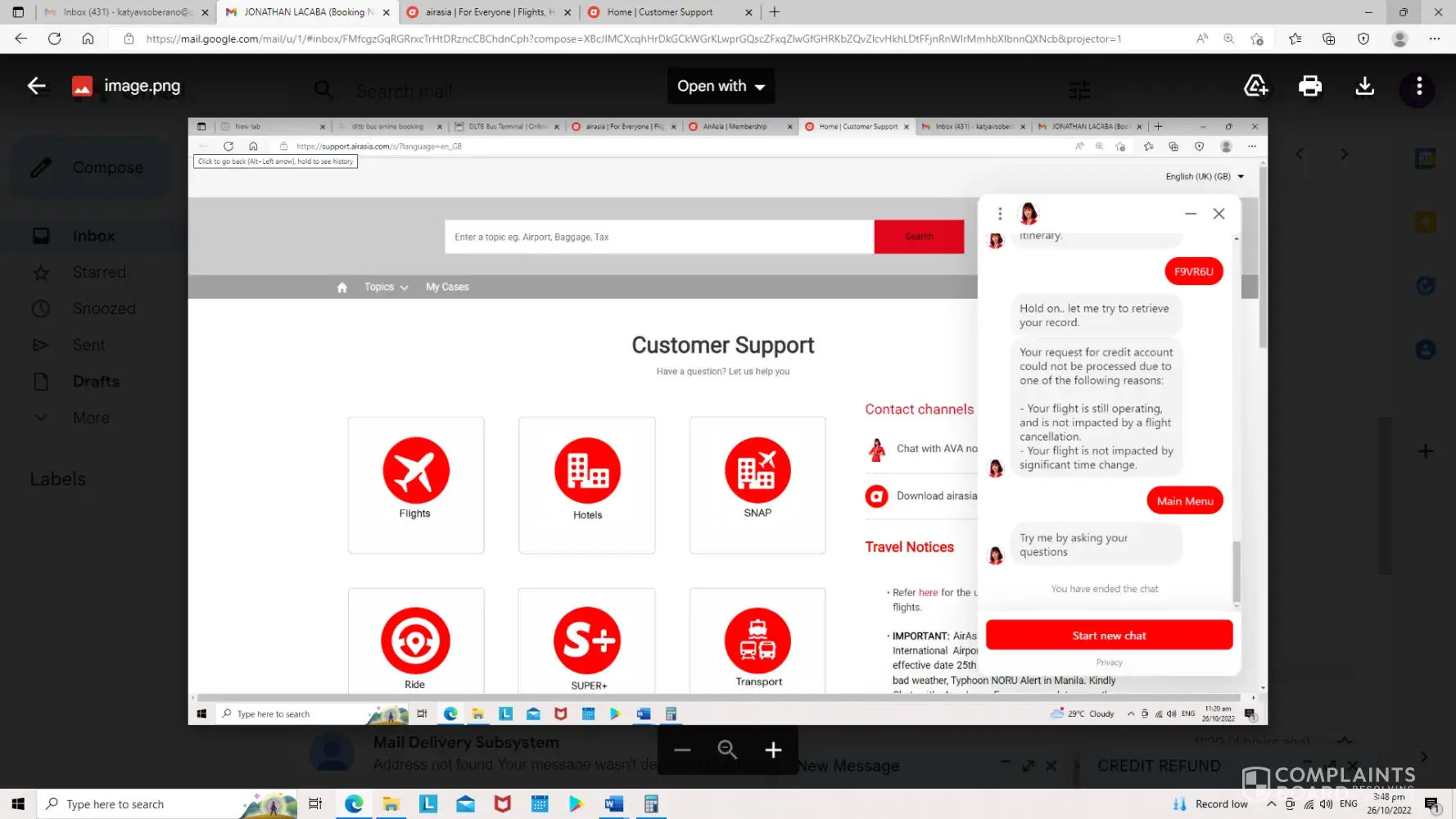Open browser Settings and more menu
The height and width of the screenshot is (819, 1456).
pyautogui.click(x=1435, y=38)
